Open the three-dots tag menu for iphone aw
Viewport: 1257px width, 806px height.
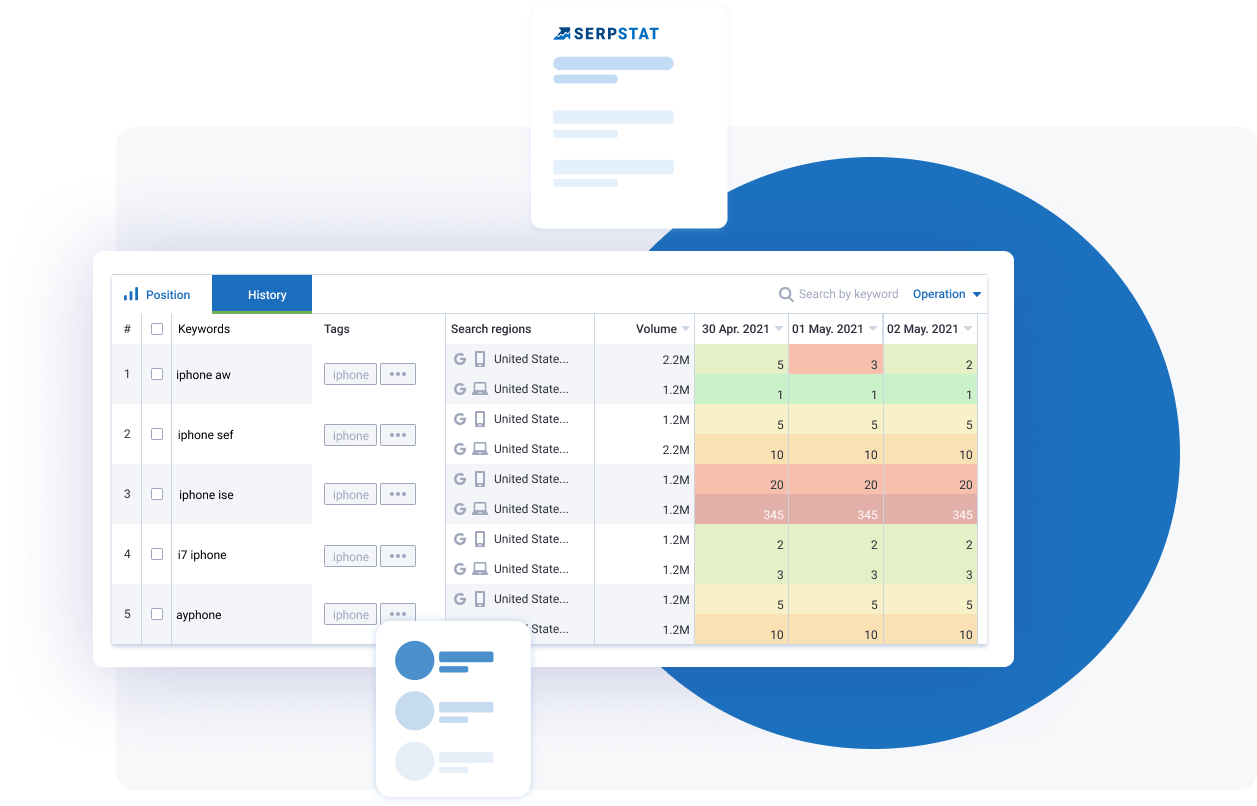(398, 374)
